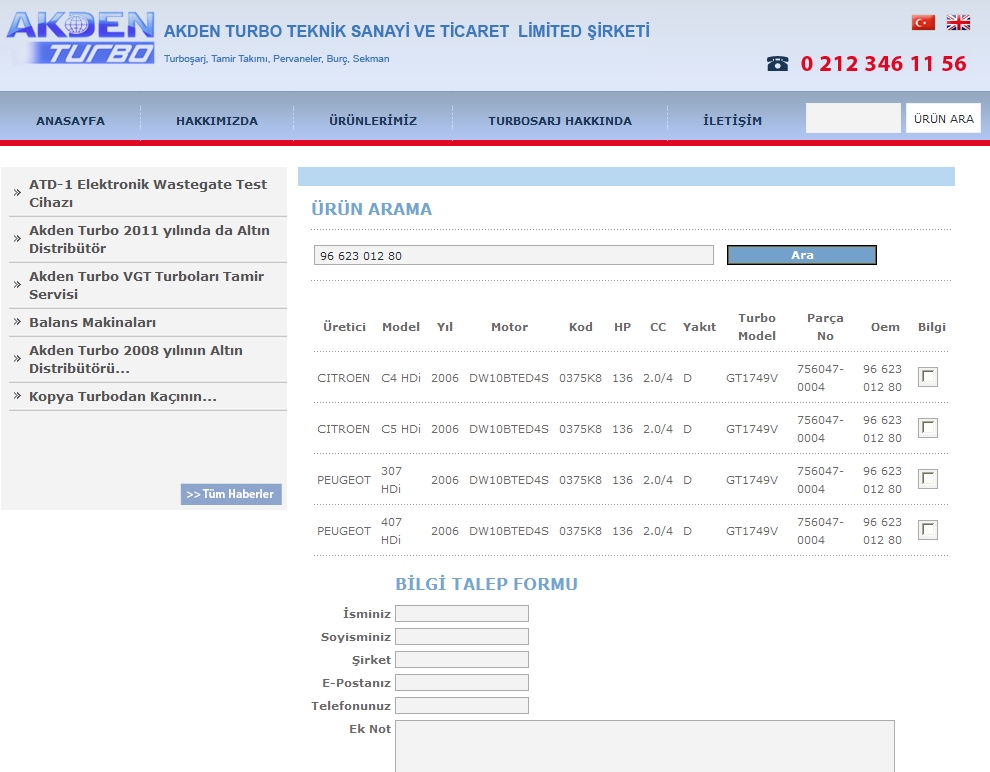Switch language with the Turkish flag
The width and height of the screenshot is (990, 772).
click(x=923, y=23)
